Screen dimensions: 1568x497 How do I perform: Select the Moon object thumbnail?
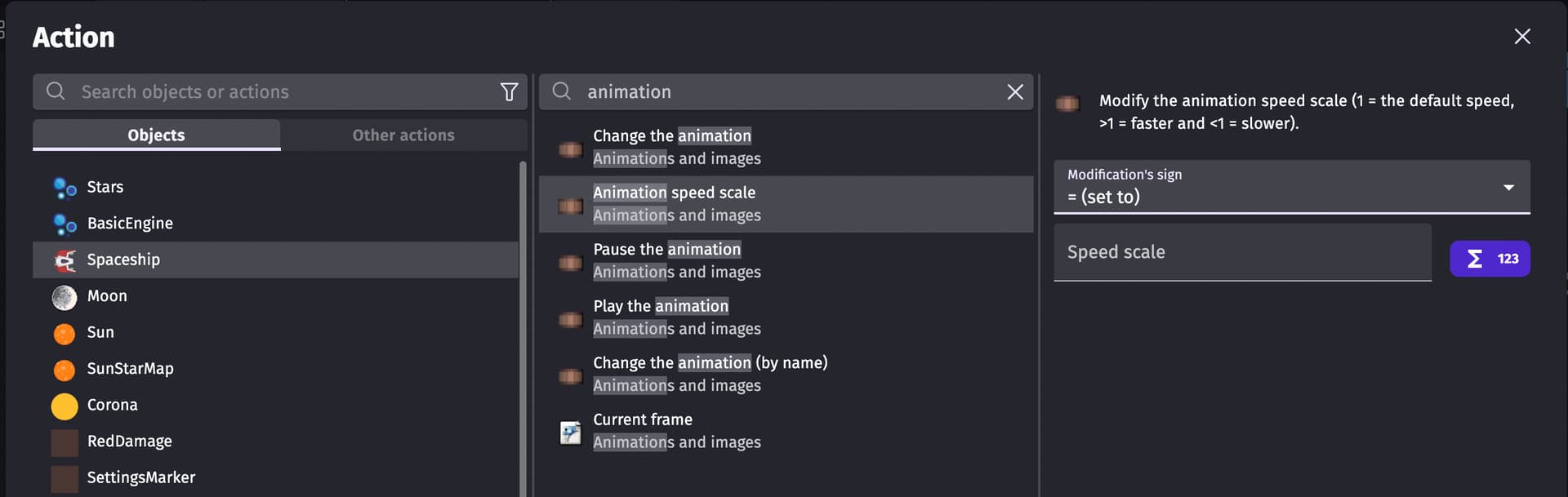[x=65, y=297]
